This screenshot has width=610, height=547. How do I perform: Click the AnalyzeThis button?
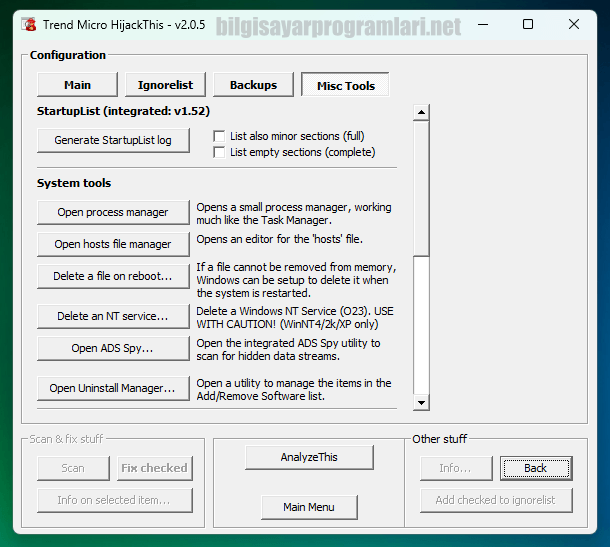(x=309, y=457)
